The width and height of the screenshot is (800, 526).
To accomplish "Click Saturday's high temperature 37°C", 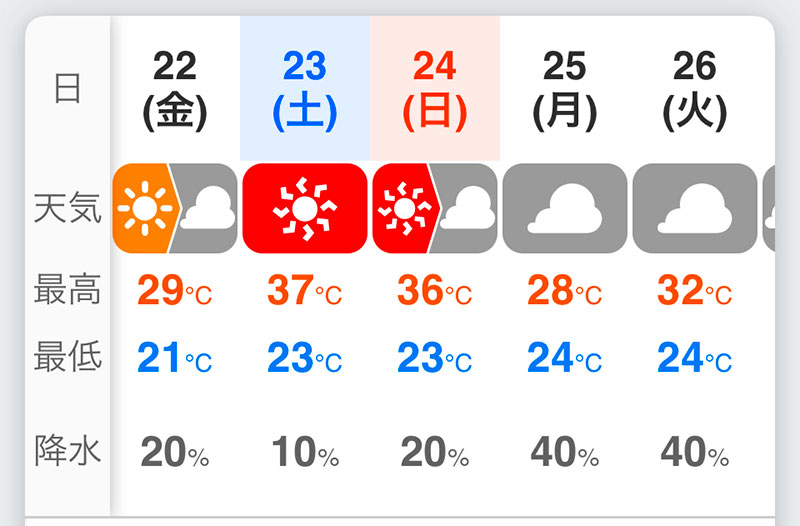I will coord(305,291).
